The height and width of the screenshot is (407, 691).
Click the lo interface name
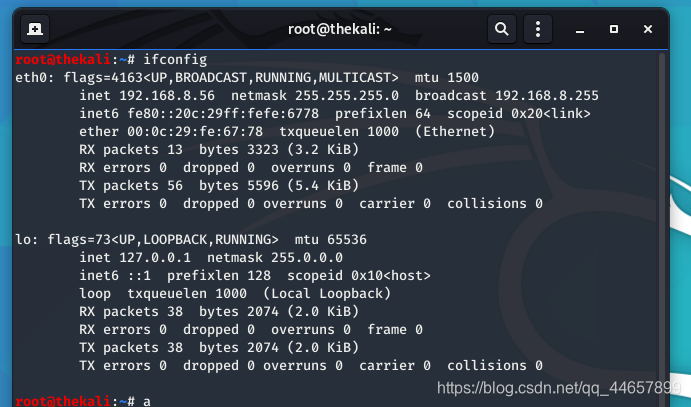[x=23, y=240]
